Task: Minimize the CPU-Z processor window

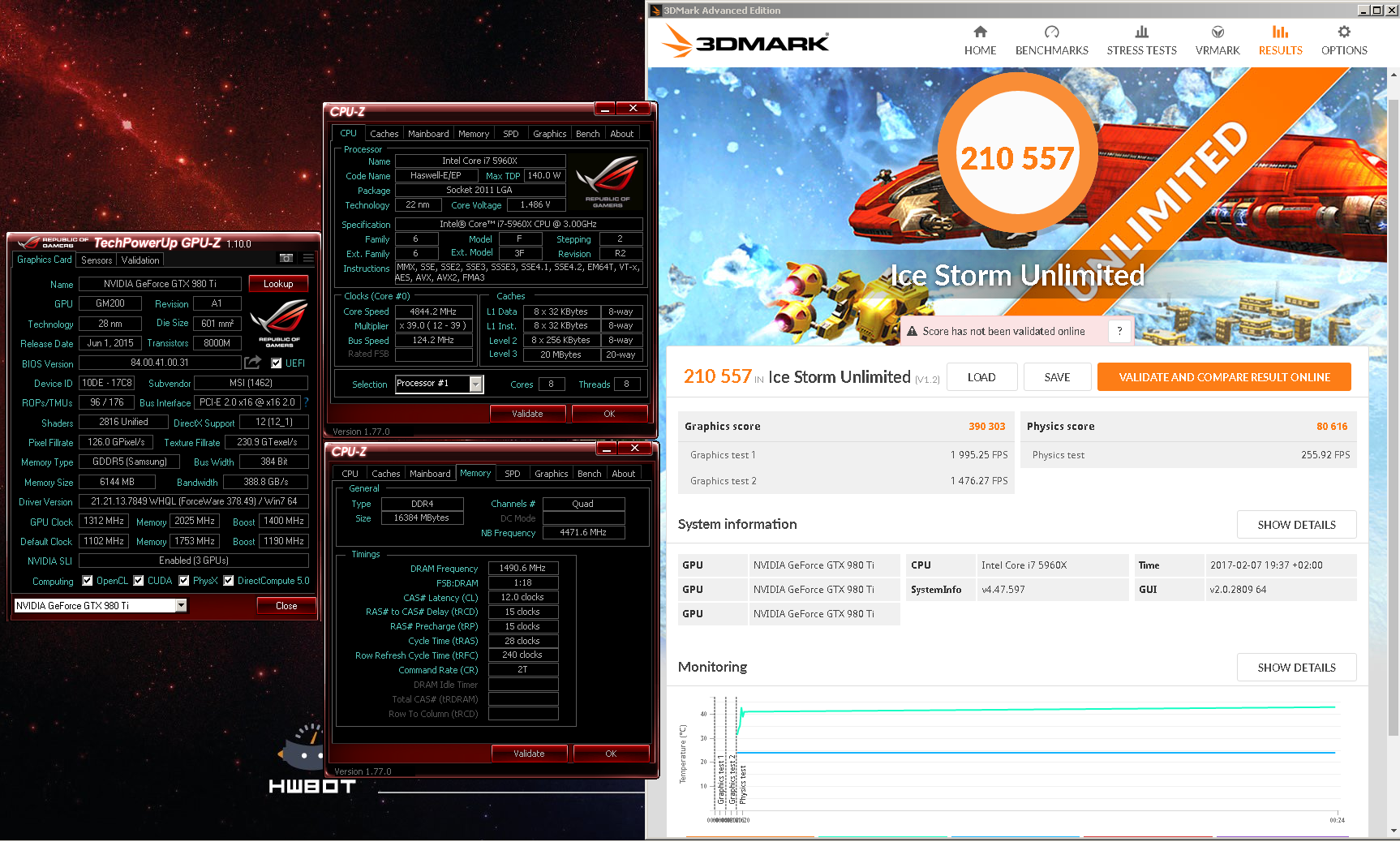Action: point(605,109)
